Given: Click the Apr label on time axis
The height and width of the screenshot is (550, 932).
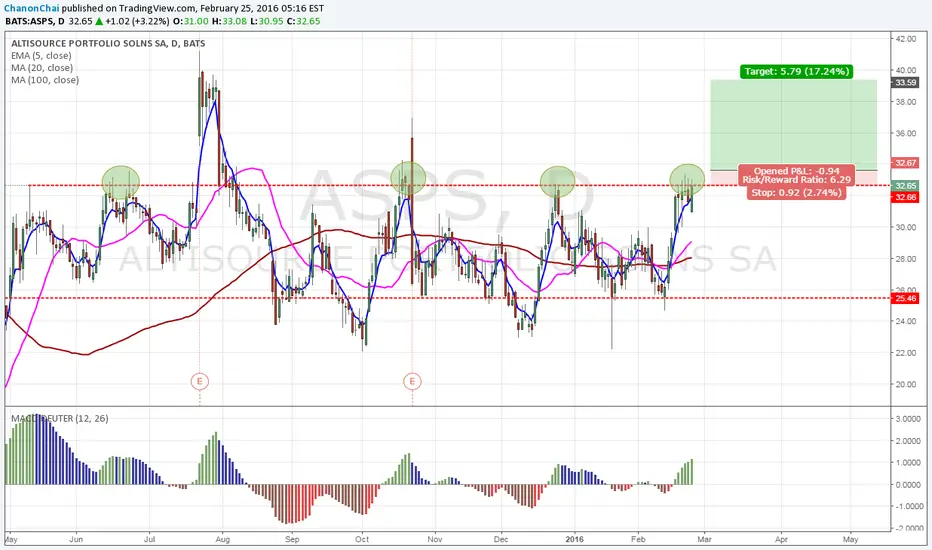Looking at the screenshot, I should click(781, 539).
